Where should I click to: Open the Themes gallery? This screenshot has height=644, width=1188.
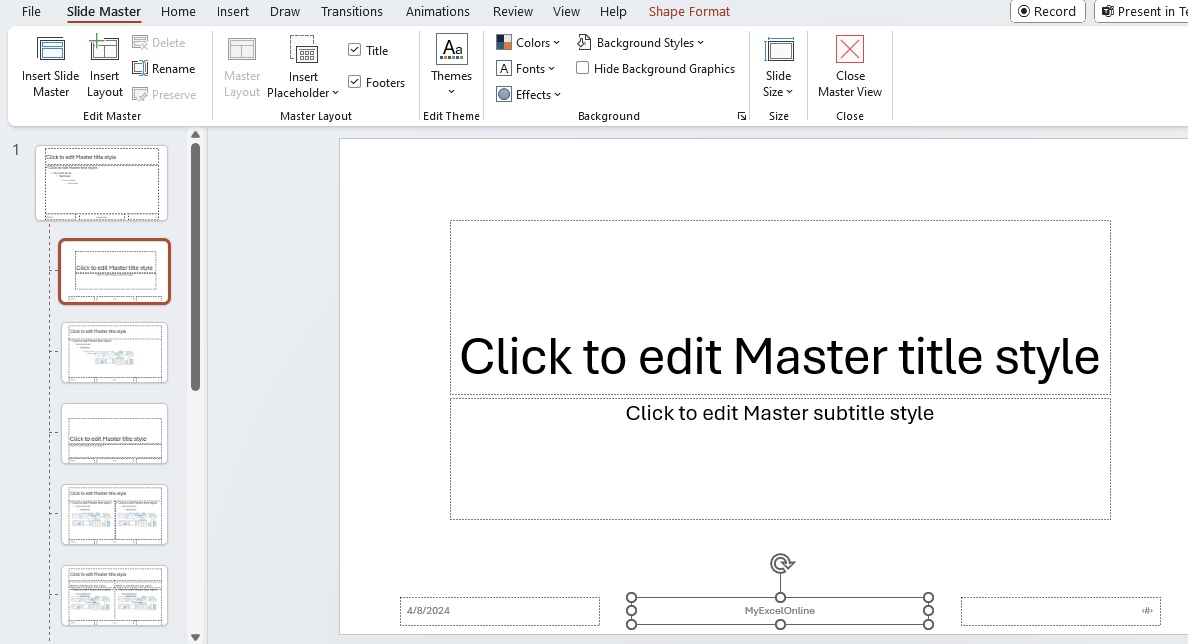452,66
